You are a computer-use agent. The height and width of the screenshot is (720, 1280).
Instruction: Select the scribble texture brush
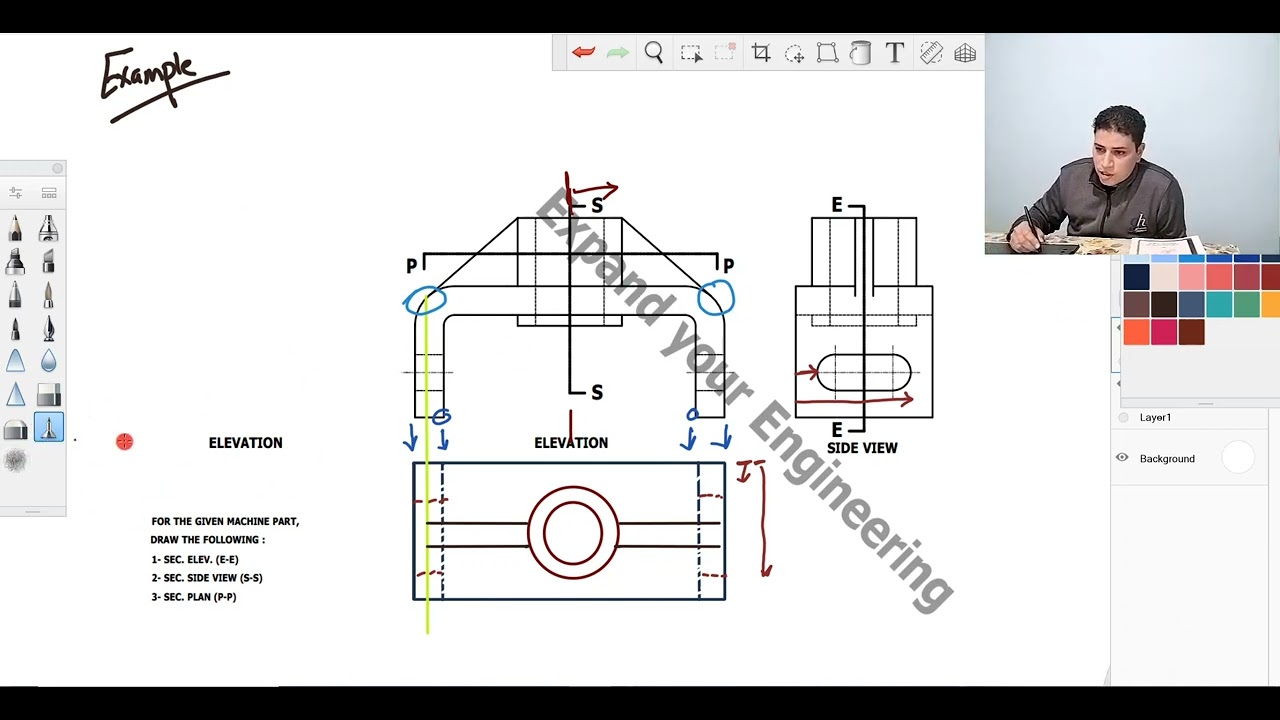(x=15, y=461)
